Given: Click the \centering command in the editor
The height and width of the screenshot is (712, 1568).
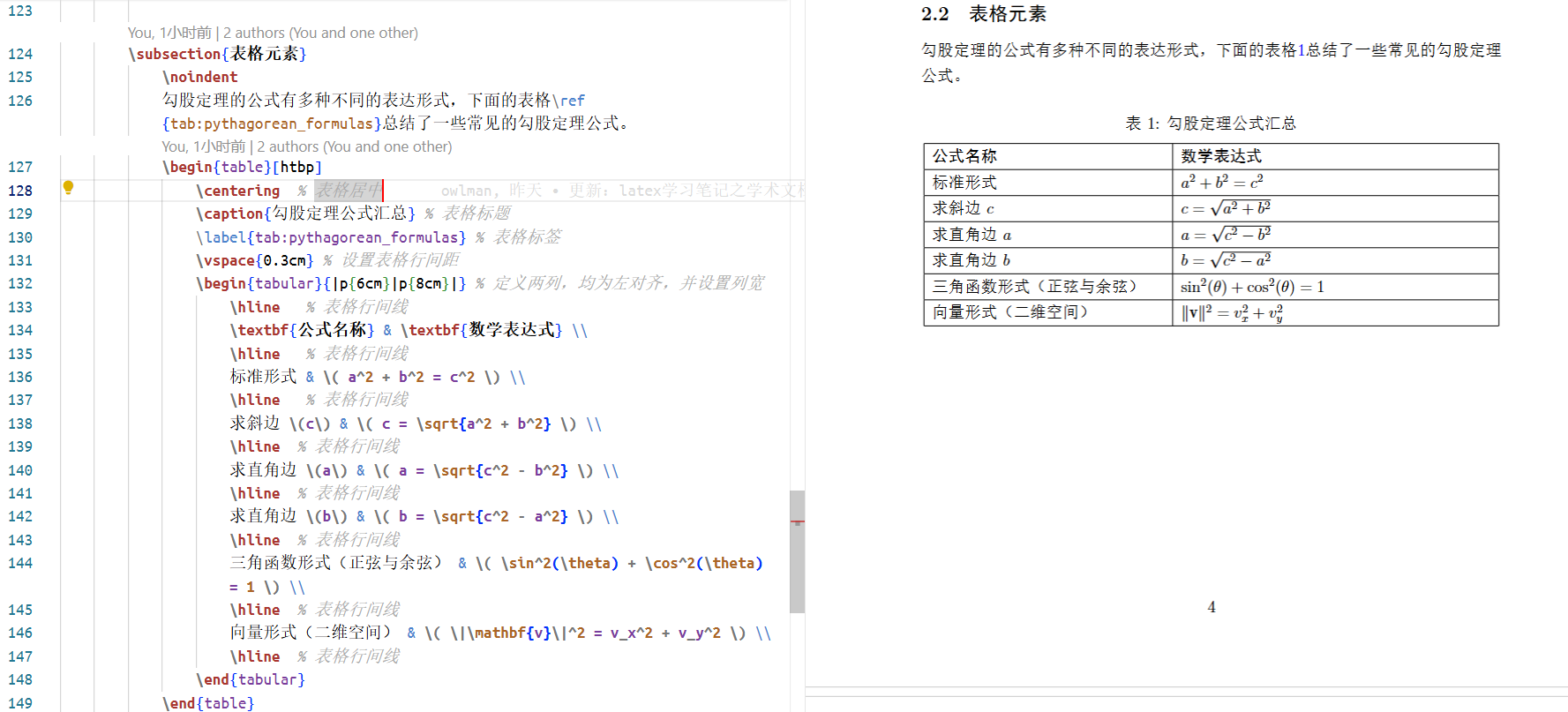Looking at the screenshot, I should click(237, 191).
